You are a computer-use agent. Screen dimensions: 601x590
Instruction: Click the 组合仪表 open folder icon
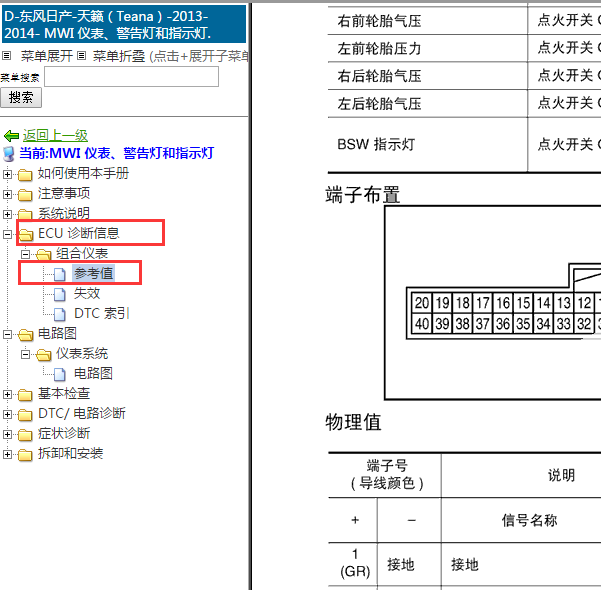pyautogui.click(x=43, y=255)
